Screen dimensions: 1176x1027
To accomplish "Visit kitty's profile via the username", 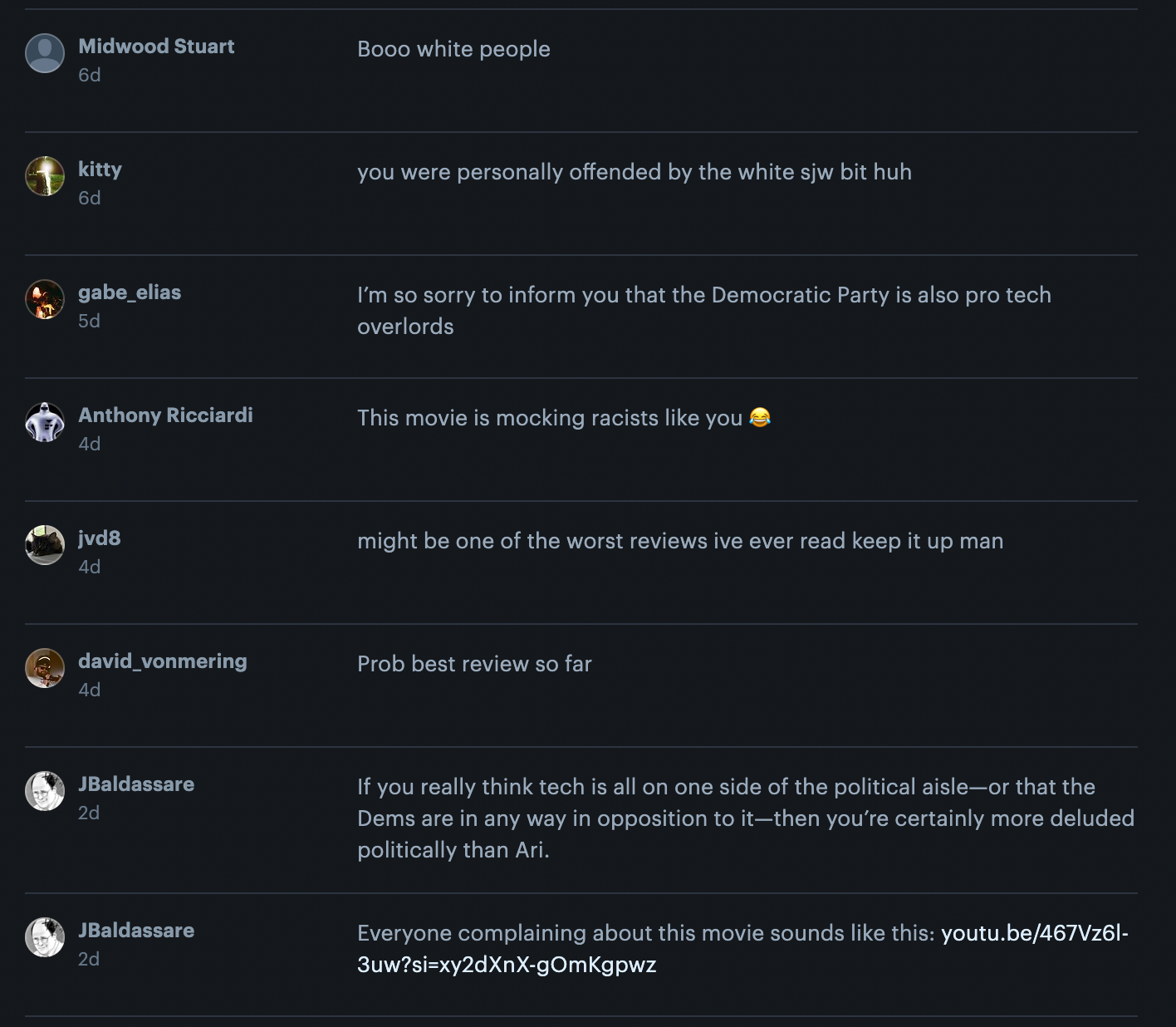I will pyautogui.click(x=100, y=170).
